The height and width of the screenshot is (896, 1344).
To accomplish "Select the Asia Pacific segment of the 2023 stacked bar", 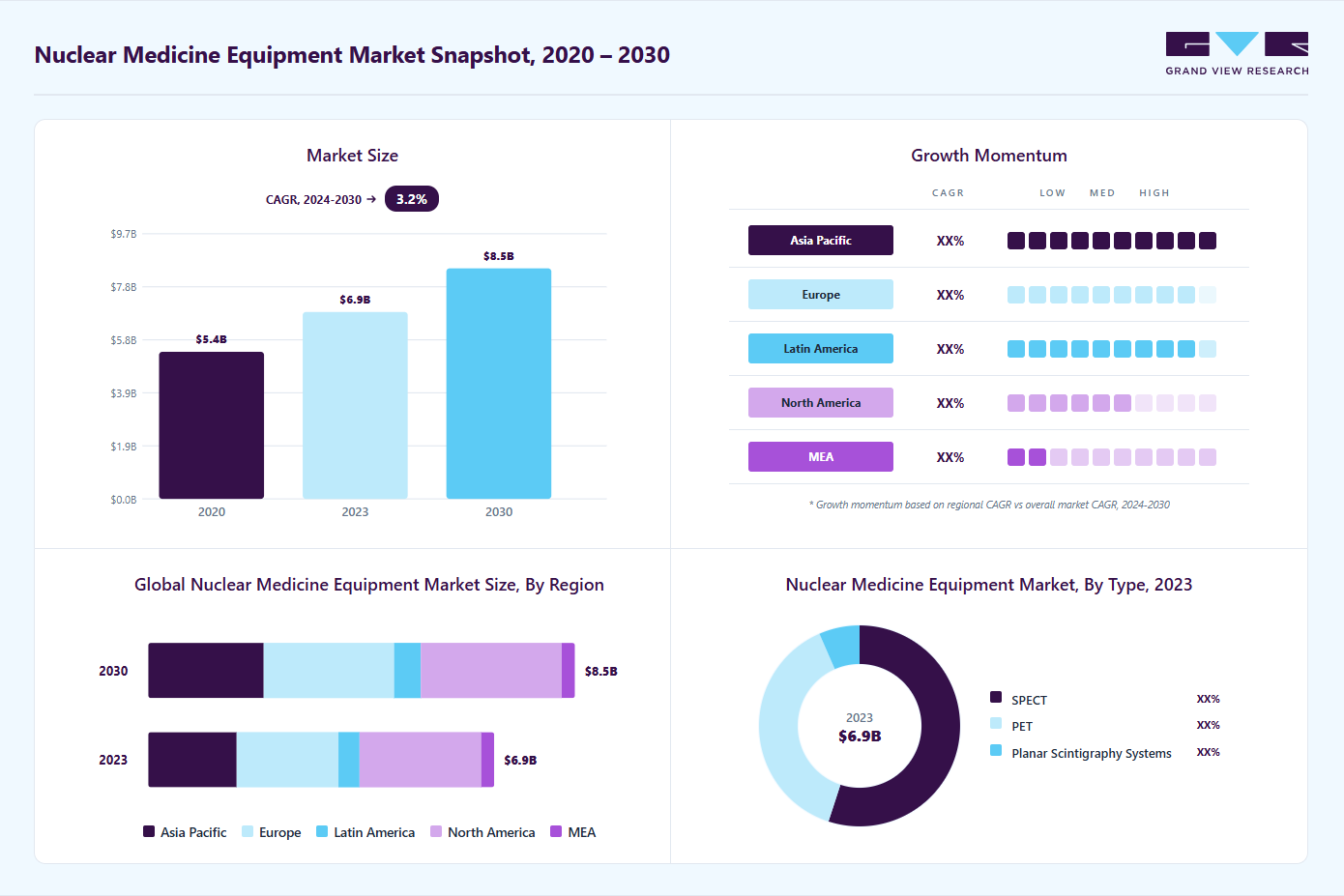I will click(x=192, y=760).
